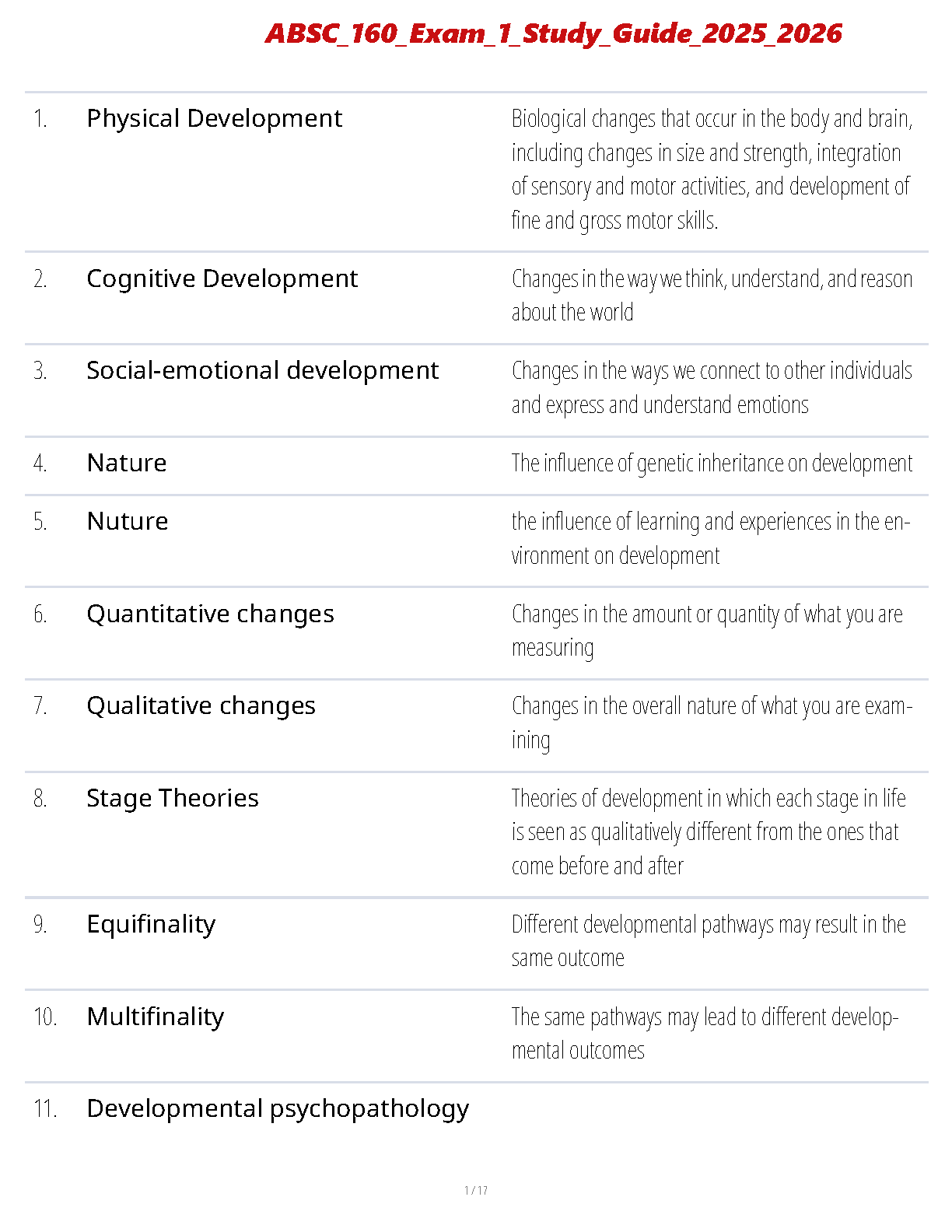Select the Social-emotional development term
Screen dimensions: 952x1232
(x=262, y=370)
